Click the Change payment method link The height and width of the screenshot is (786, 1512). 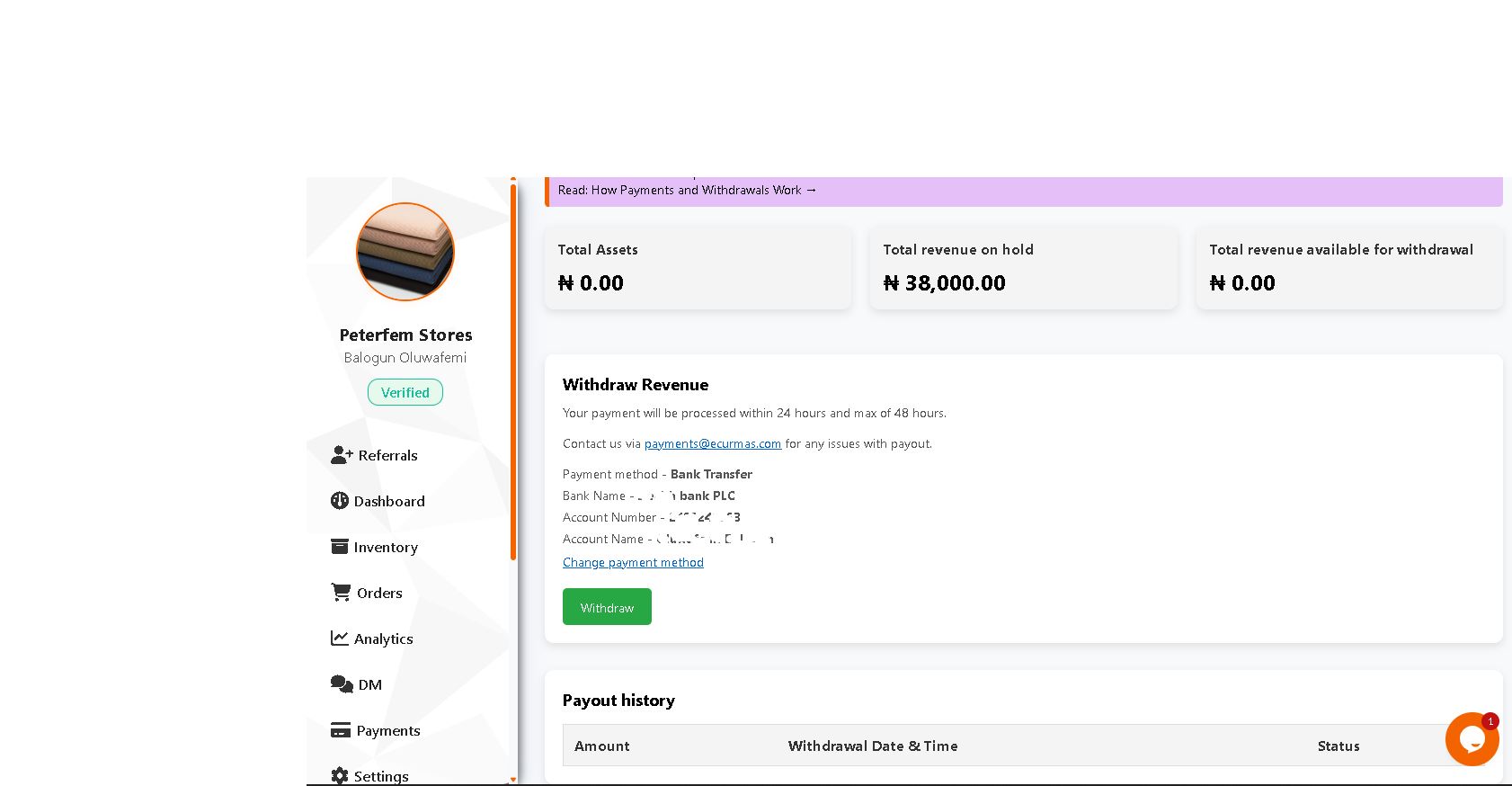(x=633, y=562)
